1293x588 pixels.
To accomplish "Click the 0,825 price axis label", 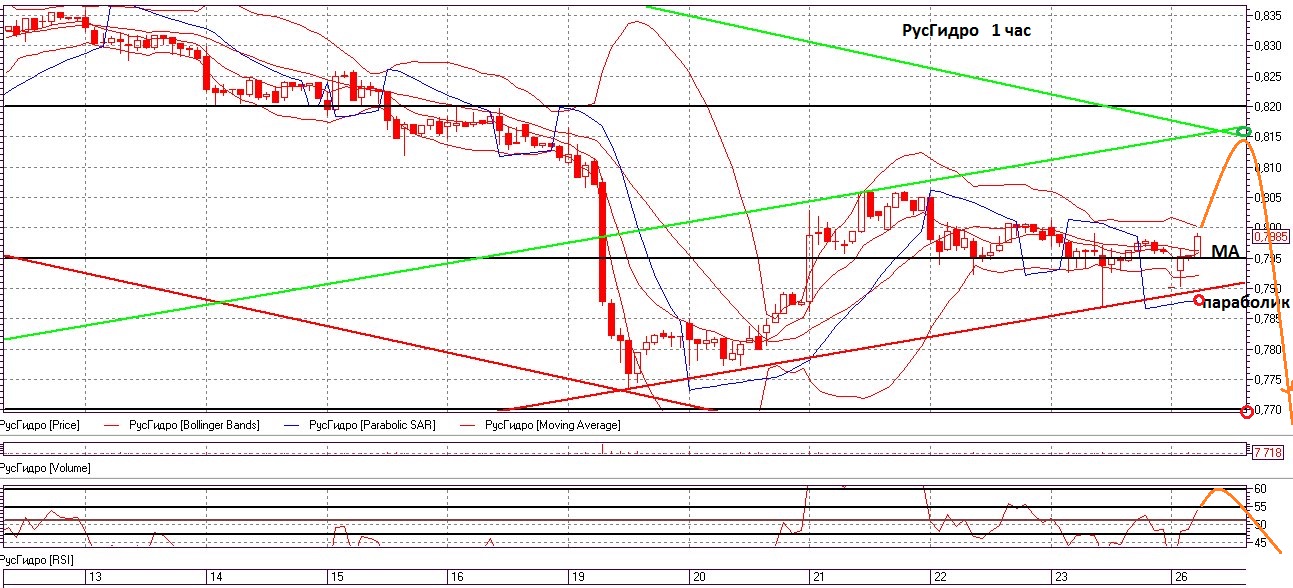I will (x=1267, y=76).
